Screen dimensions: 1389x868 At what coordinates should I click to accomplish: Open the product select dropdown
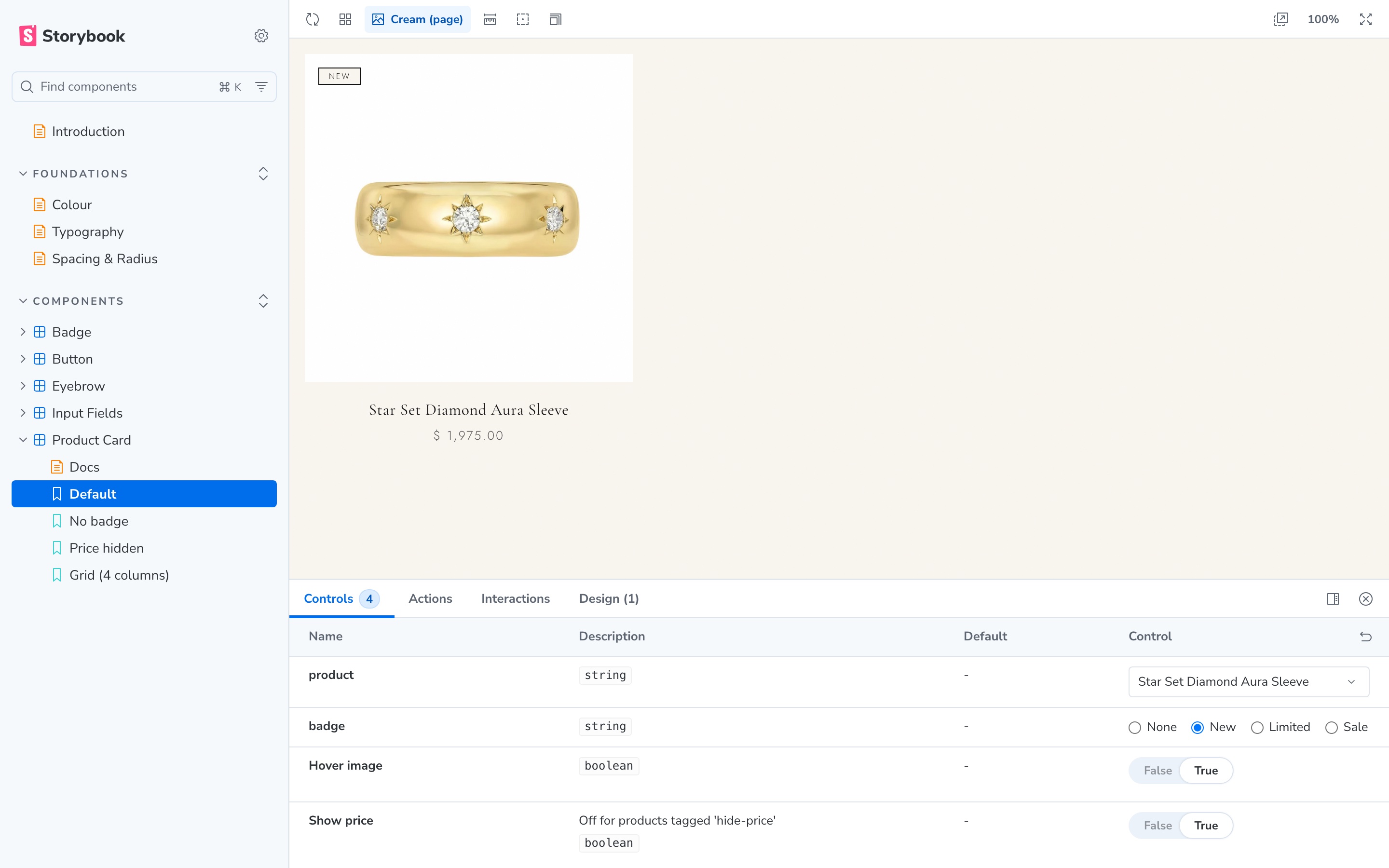tap(1248, 681)
